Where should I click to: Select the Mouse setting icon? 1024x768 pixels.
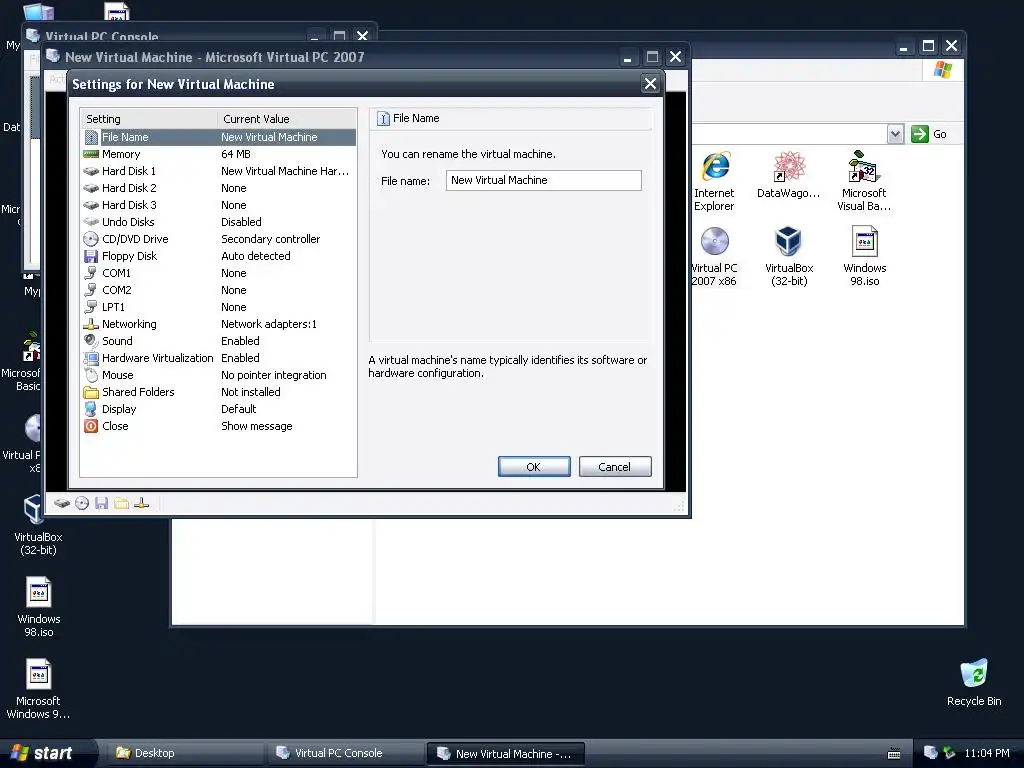point(91,375)
